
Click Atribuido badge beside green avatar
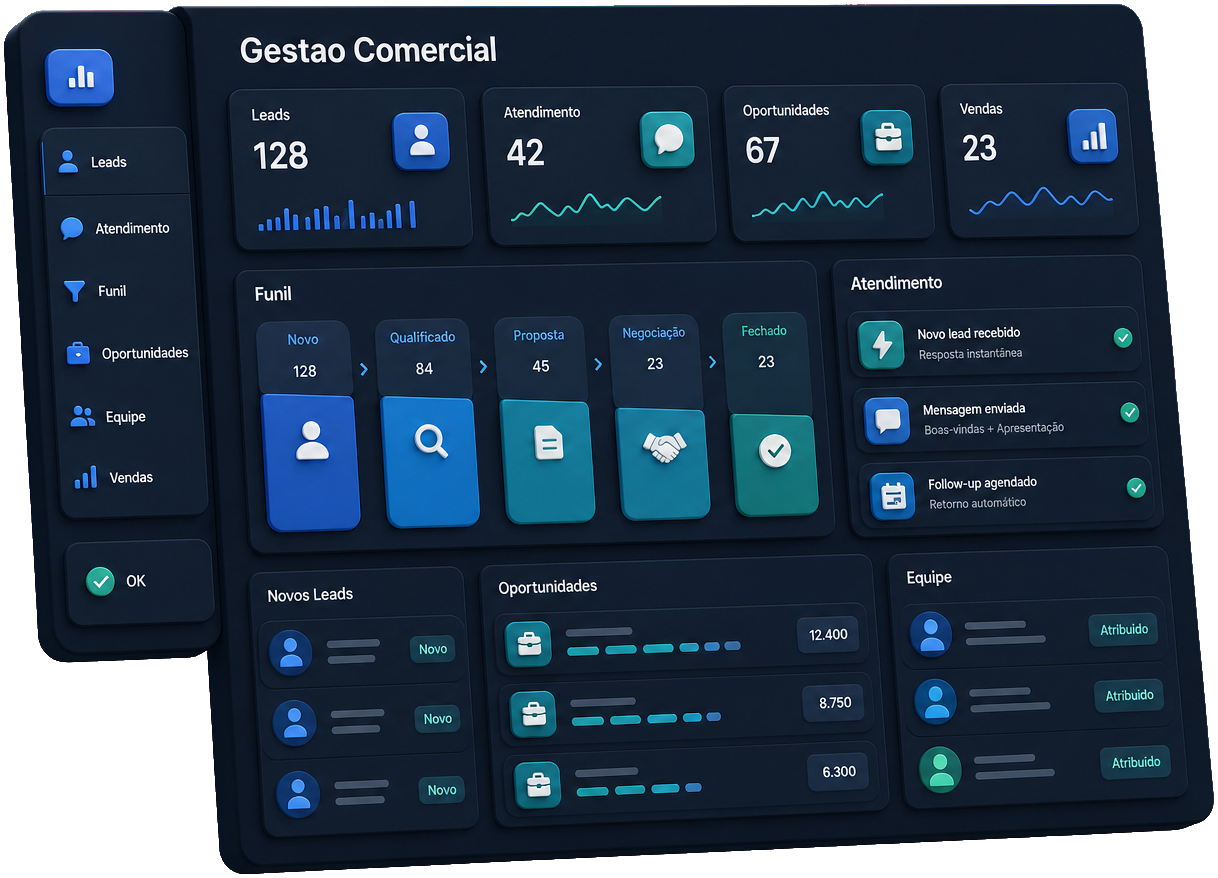[1136, 762]
